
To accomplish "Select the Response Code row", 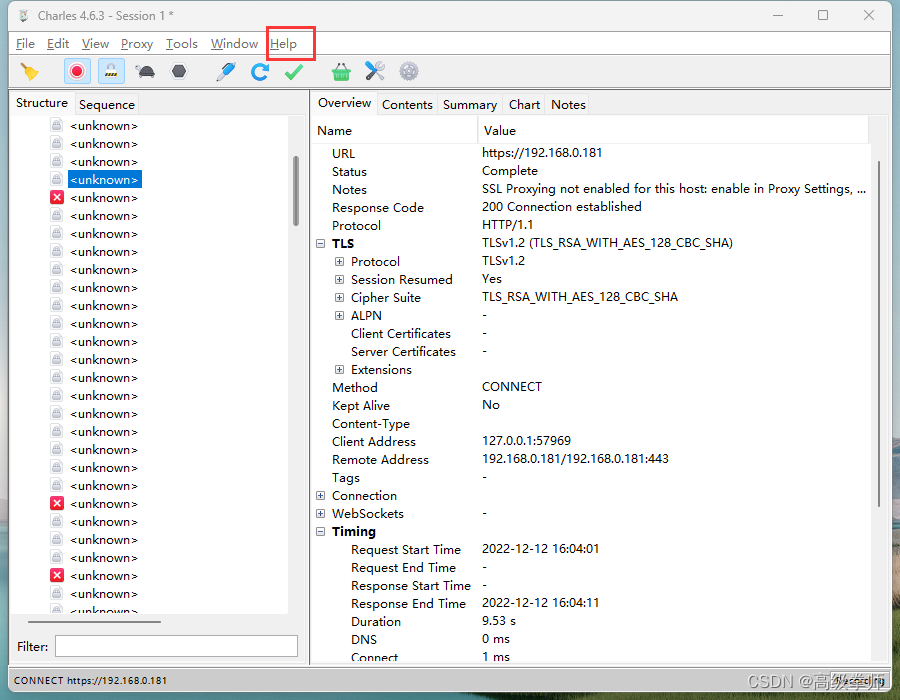I will point(591,207).
